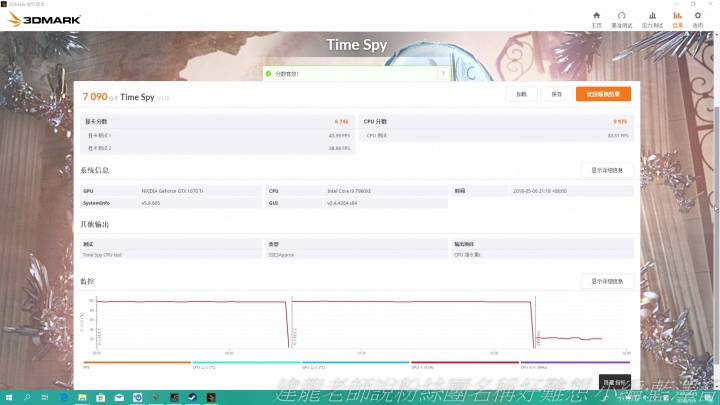Open Task View on the taskbar
The width and height of the screenshot is (720, 405).
[45, 398]
